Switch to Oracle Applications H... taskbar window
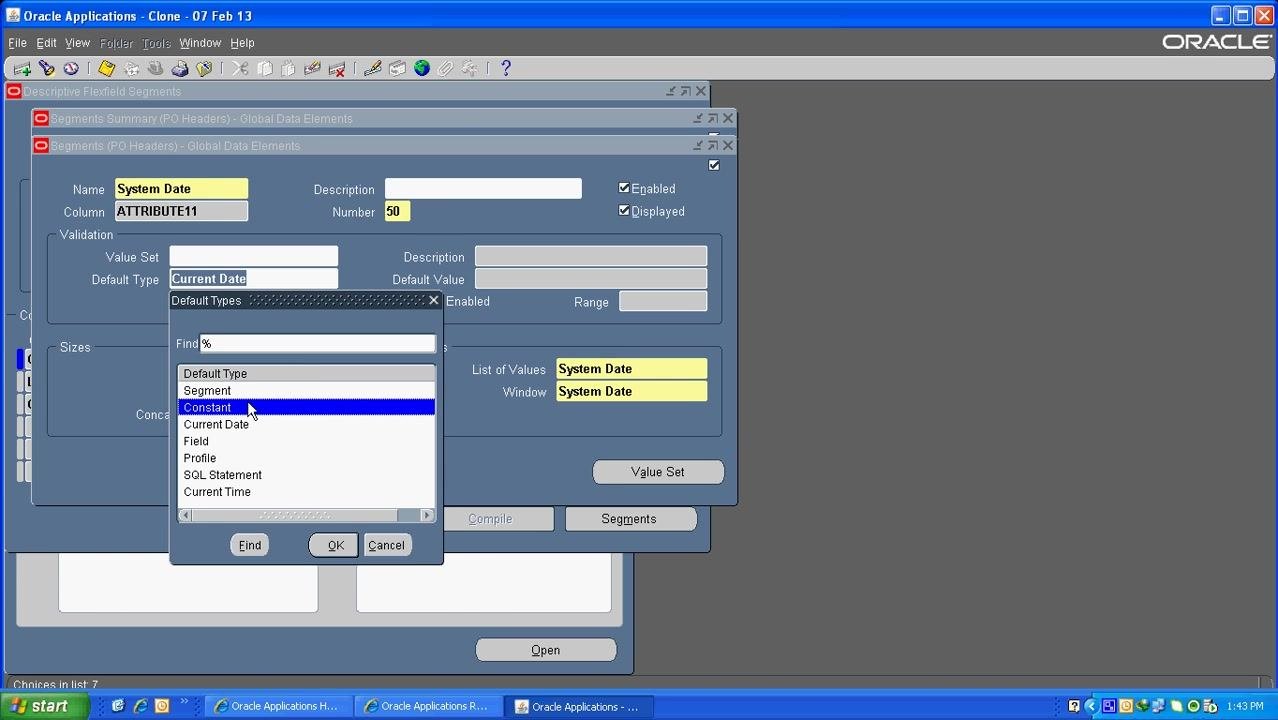This screenshot has height=720, width=1278. tap(277, 706)
